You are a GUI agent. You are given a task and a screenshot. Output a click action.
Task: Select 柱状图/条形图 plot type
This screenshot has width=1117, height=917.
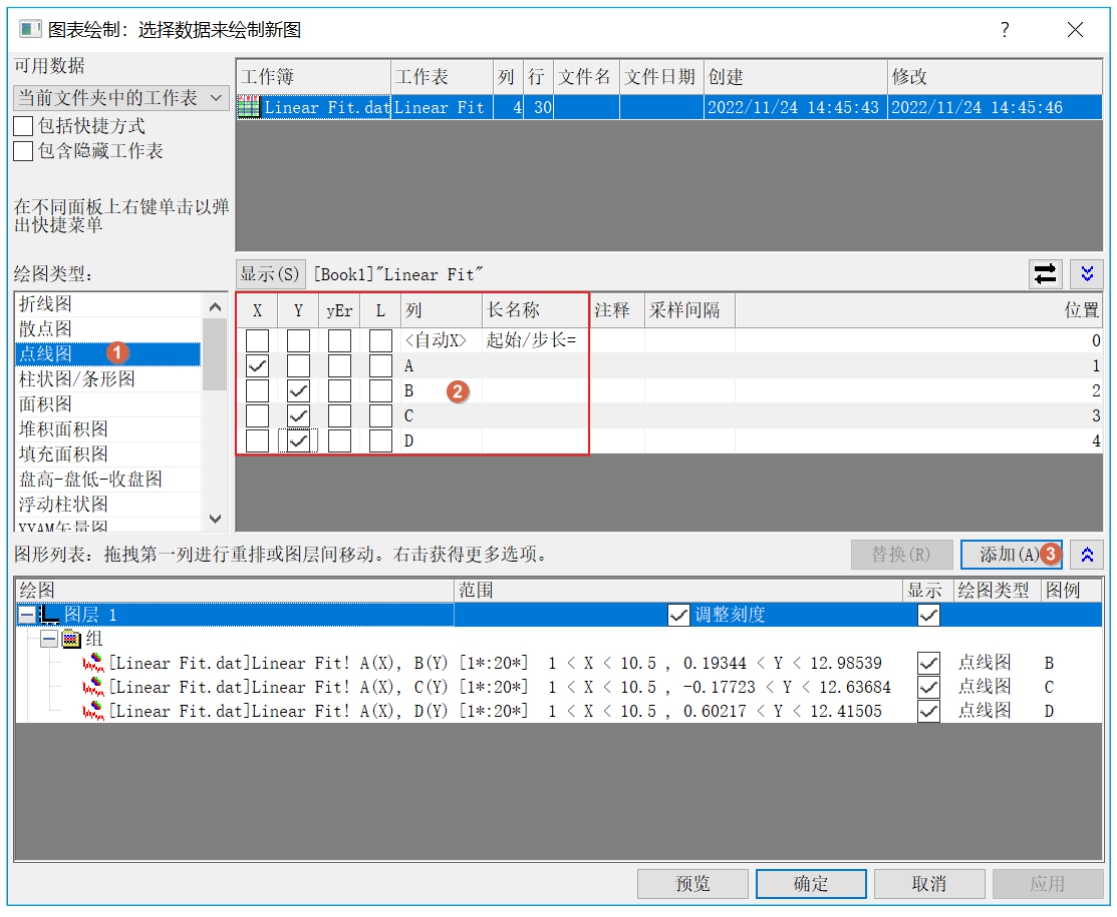pyautogui.click(x=77, y=379)
